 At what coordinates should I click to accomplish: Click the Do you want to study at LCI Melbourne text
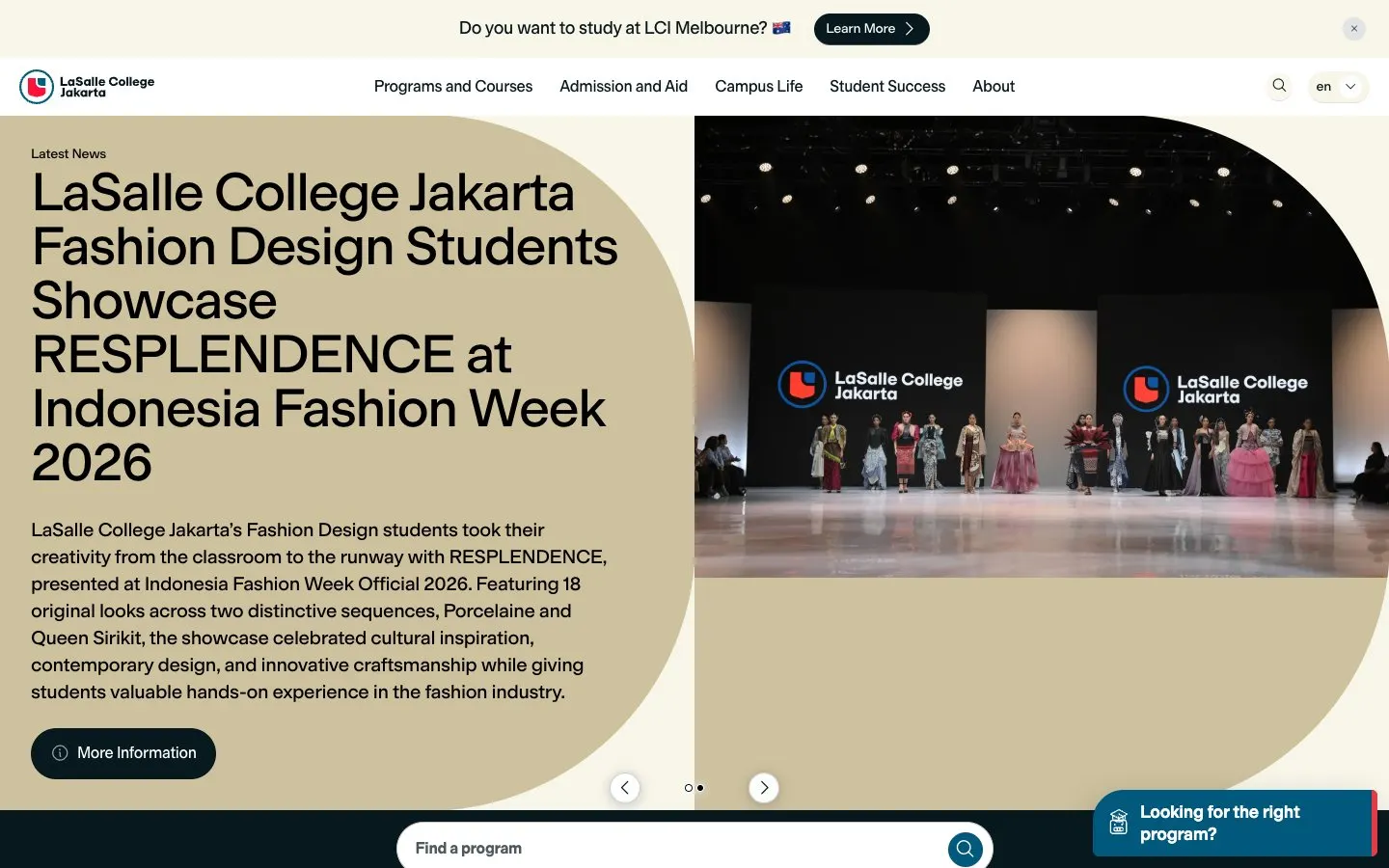click(x=613, y=29)
